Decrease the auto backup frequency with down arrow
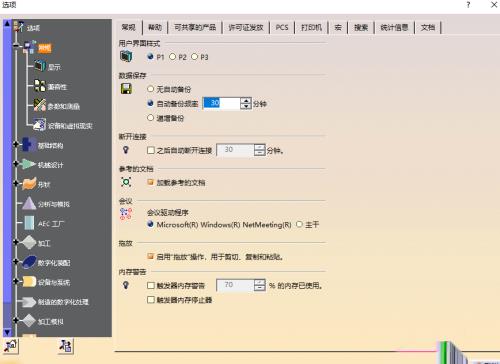The image size is (500, 364). pyautogui.click(x=246, y=106)
